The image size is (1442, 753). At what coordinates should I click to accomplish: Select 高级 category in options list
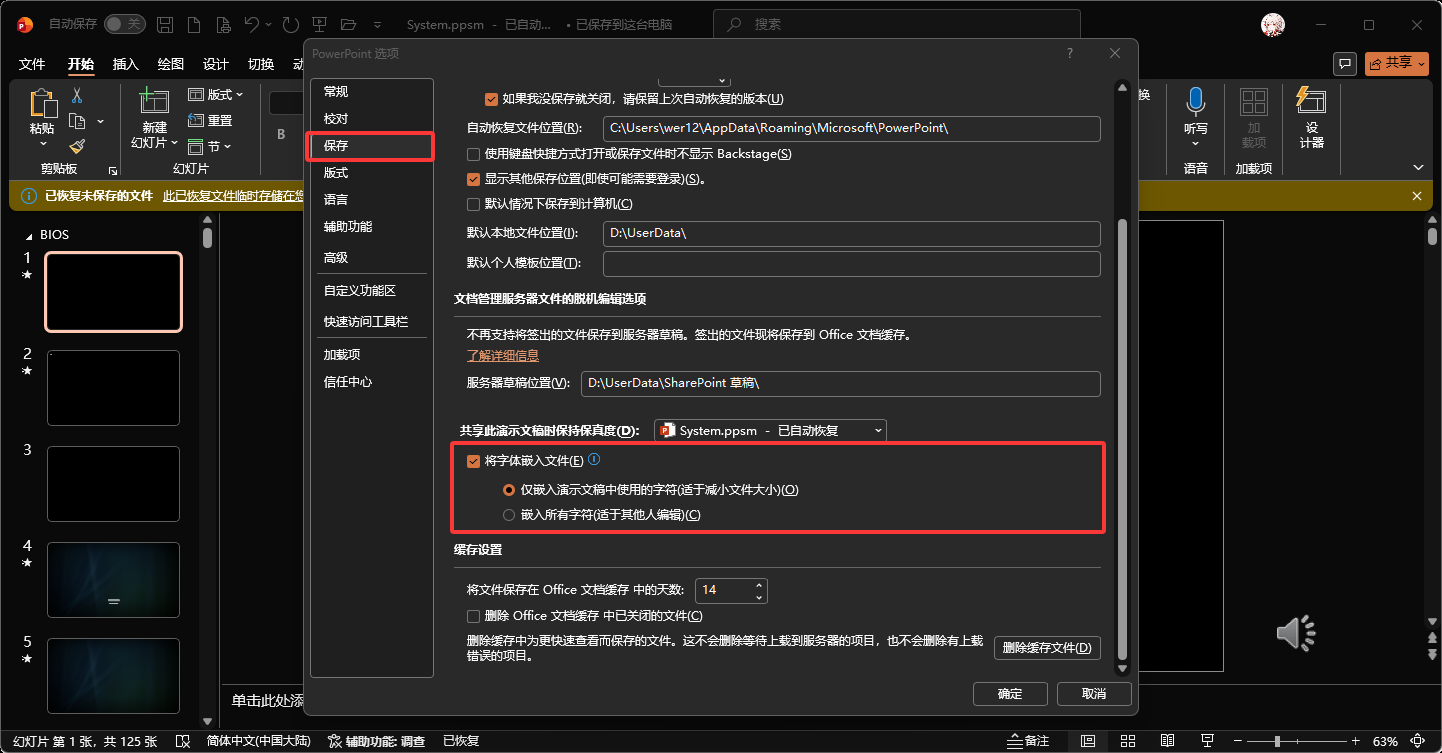(x=370, y=257)
